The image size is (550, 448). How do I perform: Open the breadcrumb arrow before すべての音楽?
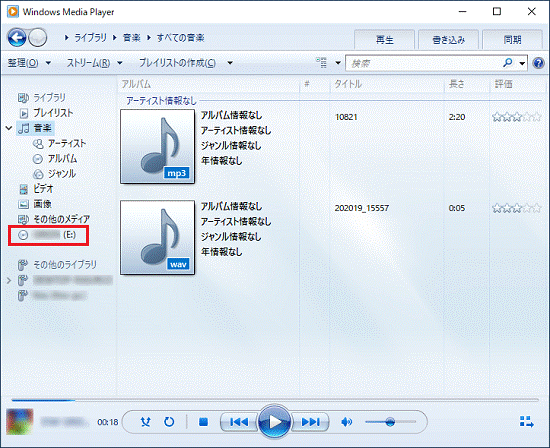(x=149, y=38)
